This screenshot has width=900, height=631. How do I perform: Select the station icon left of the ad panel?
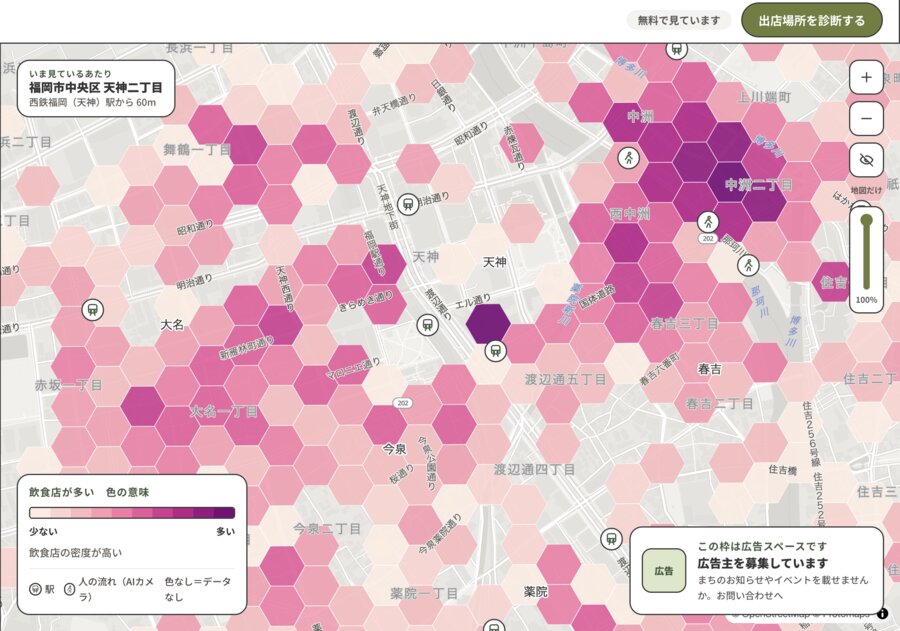(612, 539)
